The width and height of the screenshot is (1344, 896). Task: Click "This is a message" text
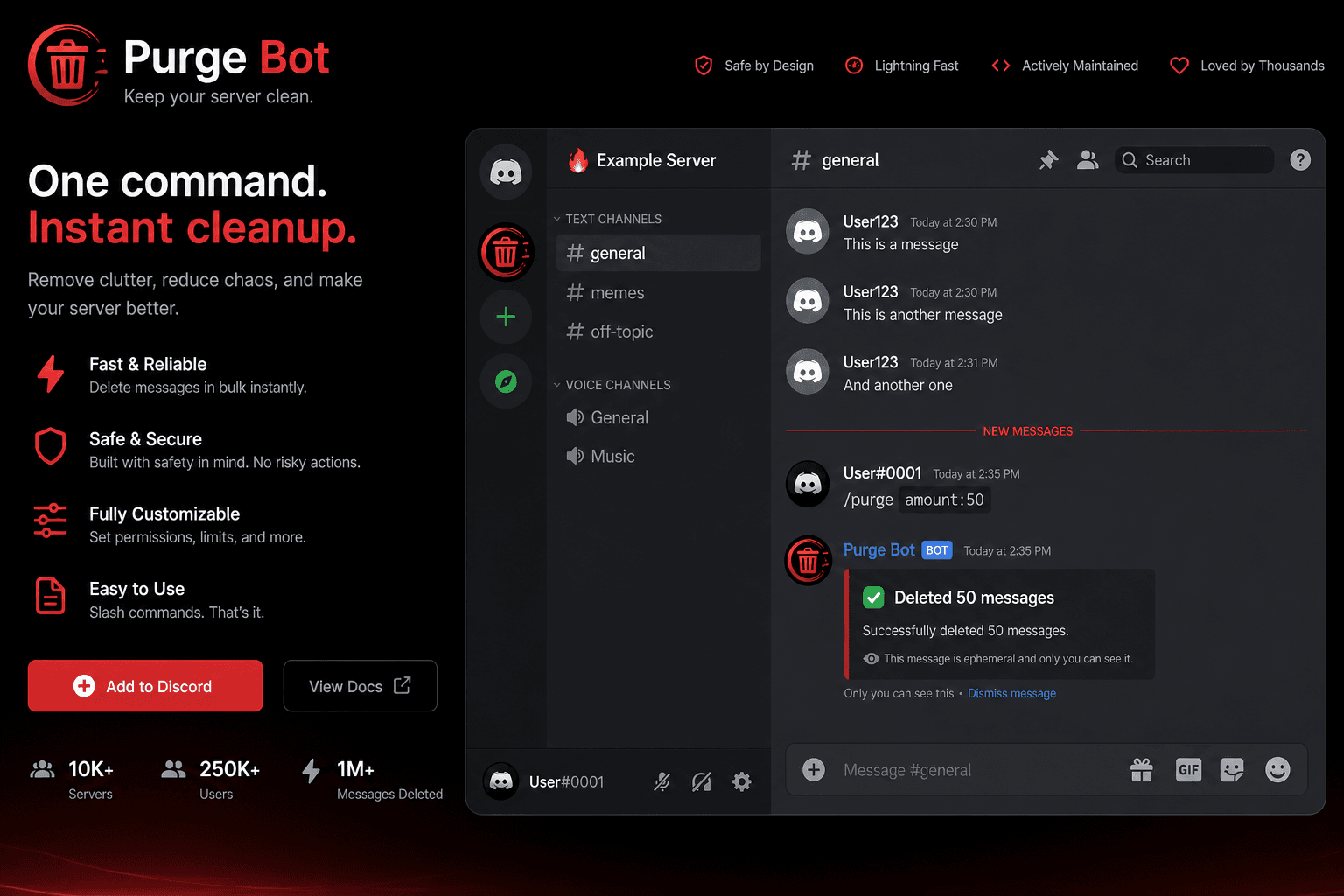tap(900, 245)
